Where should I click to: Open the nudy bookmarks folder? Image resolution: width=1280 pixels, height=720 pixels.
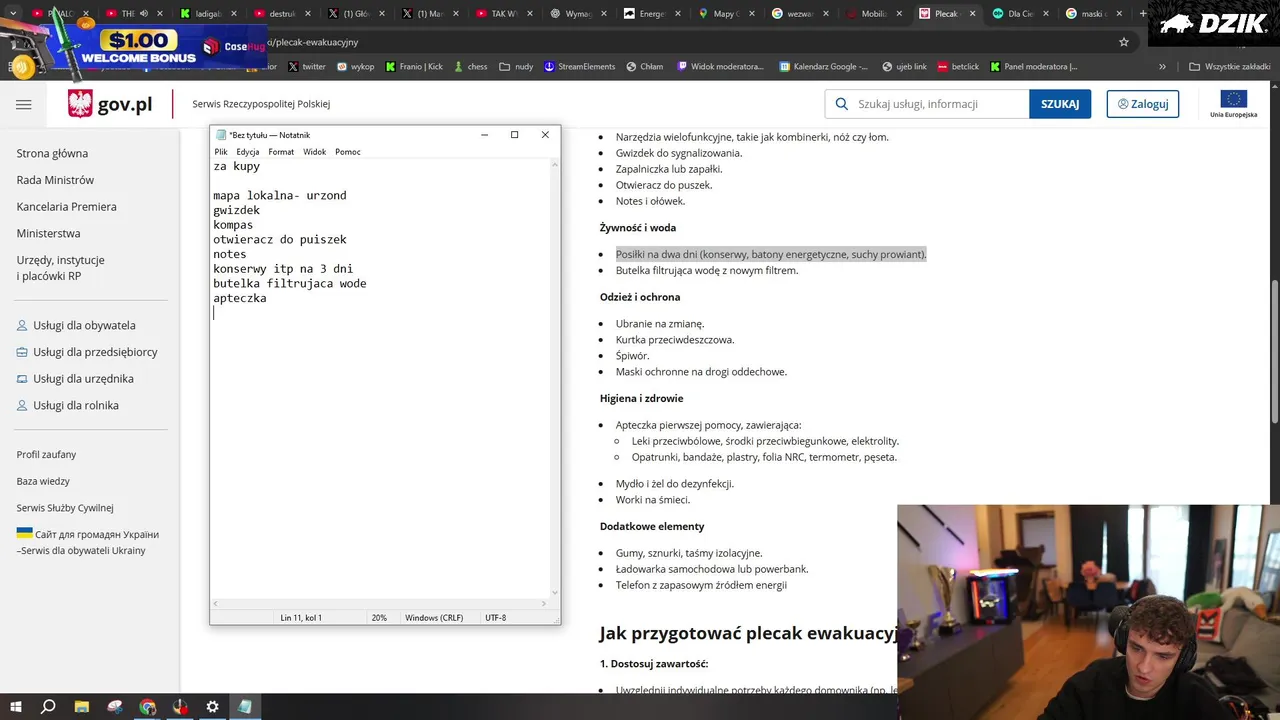tap(516, 66)
